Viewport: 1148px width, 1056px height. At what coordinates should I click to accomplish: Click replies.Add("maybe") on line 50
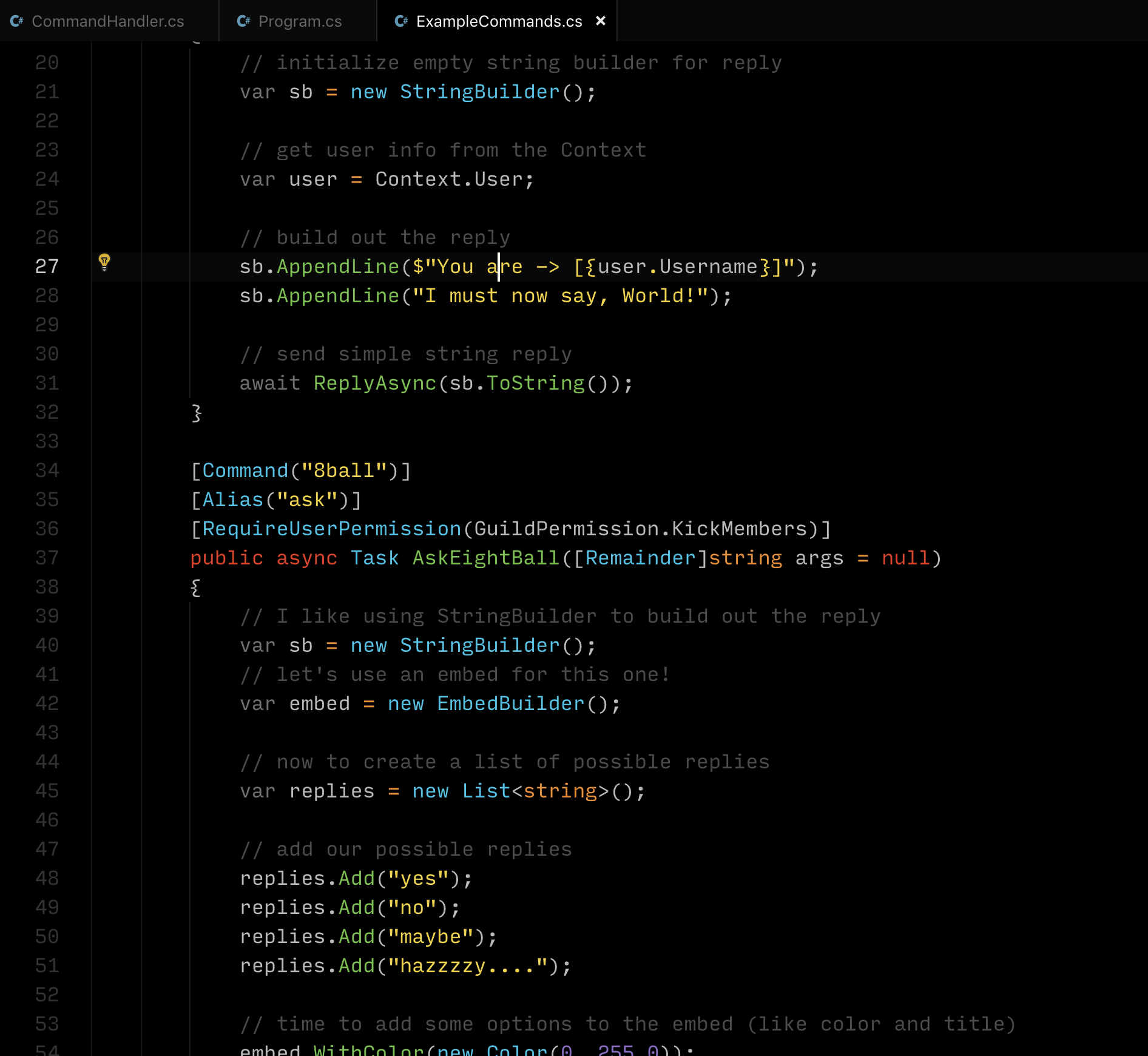point(367,936)
